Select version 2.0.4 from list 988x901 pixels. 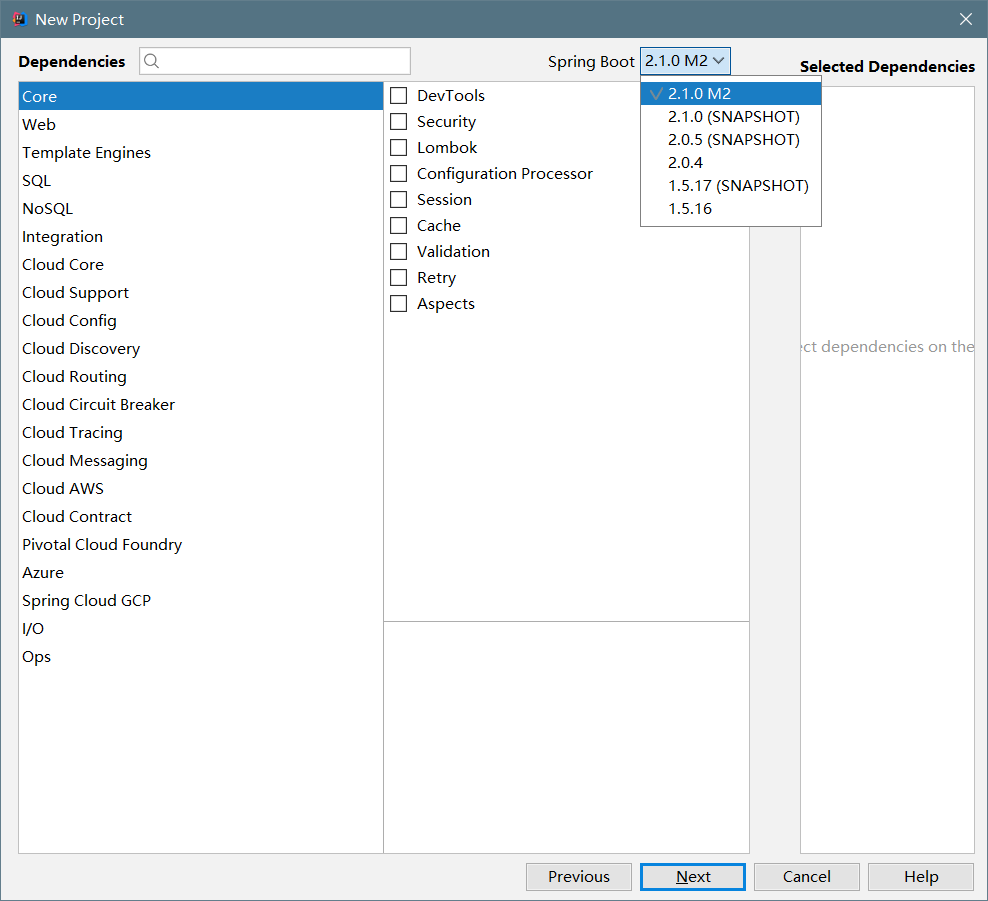coord(686,163)
